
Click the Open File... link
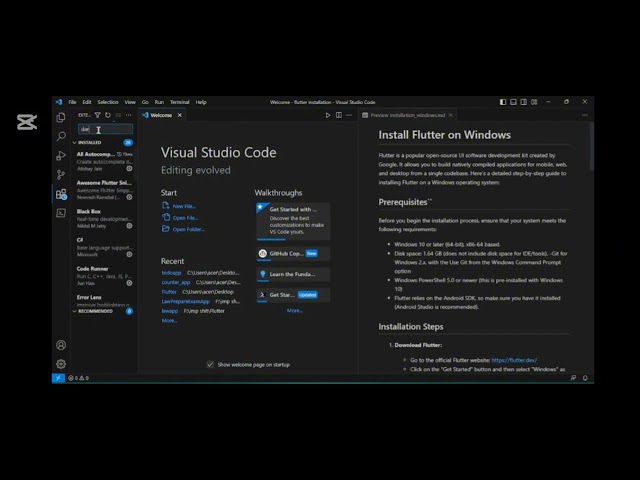(x=185, y=218)
